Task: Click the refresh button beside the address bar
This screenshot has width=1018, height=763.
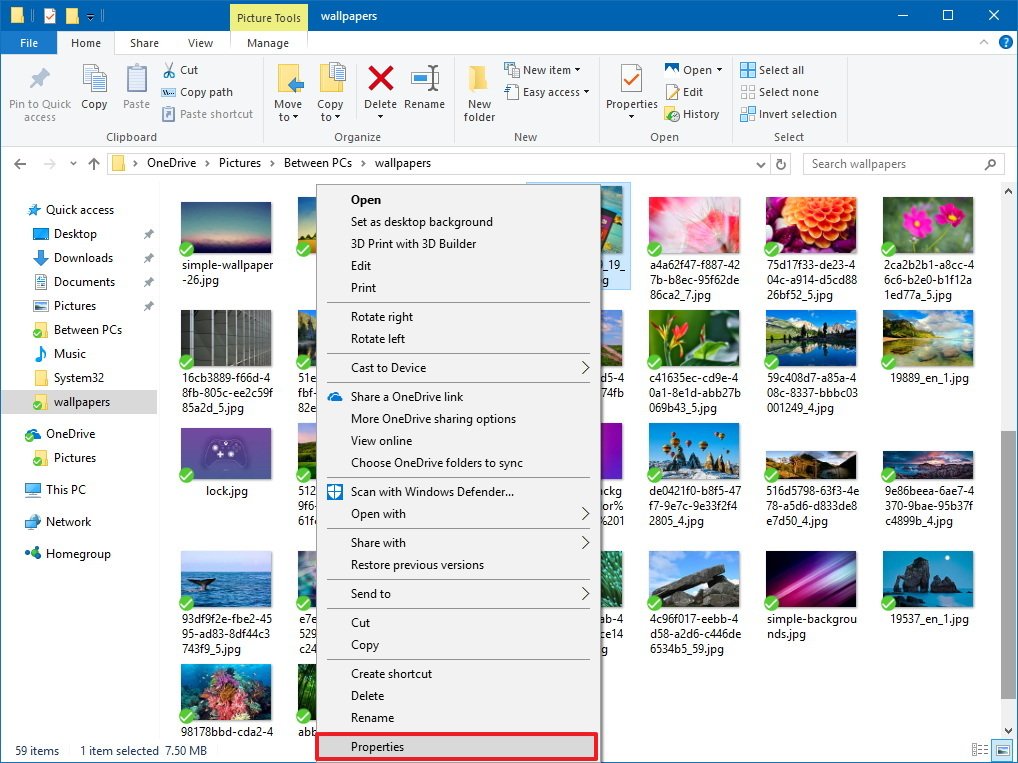Action: click(781, 164)
